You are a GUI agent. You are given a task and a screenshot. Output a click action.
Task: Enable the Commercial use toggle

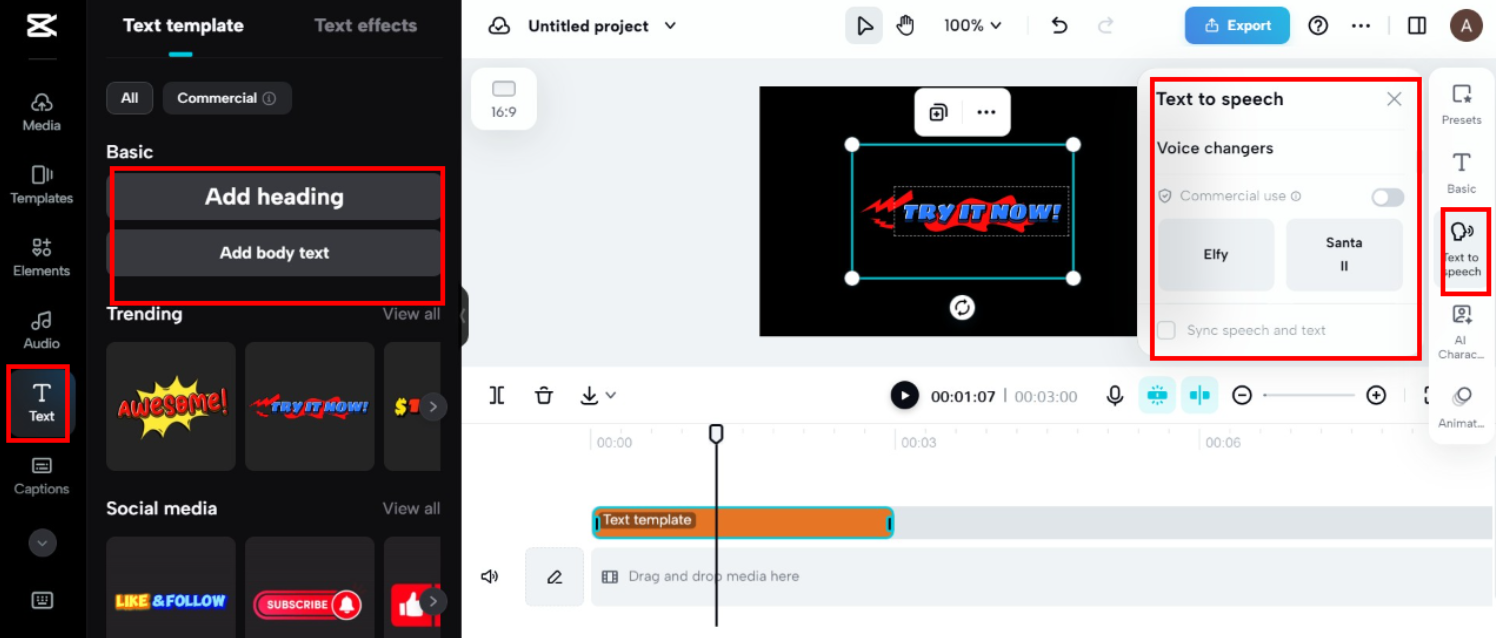(1387, 197)
